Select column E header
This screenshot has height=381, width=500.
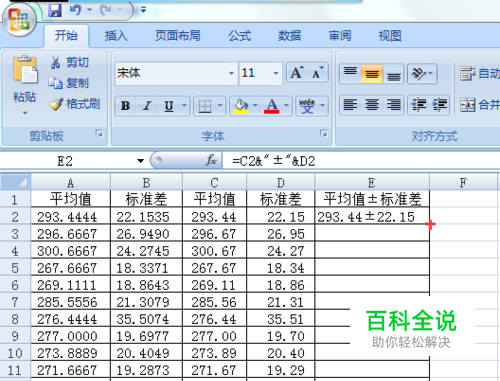[x=372, y=183]
